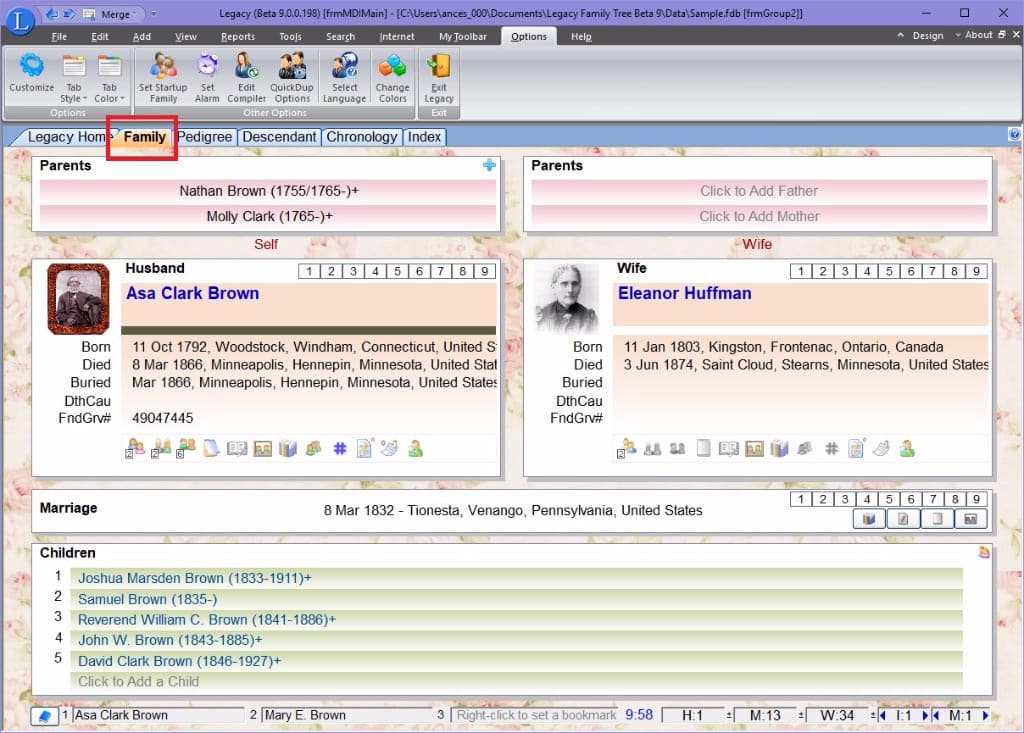The width and height of the screenshot is (1024, 733).
Task: Collapse the ribbon with the Design chevron
Action: point(901,35)
